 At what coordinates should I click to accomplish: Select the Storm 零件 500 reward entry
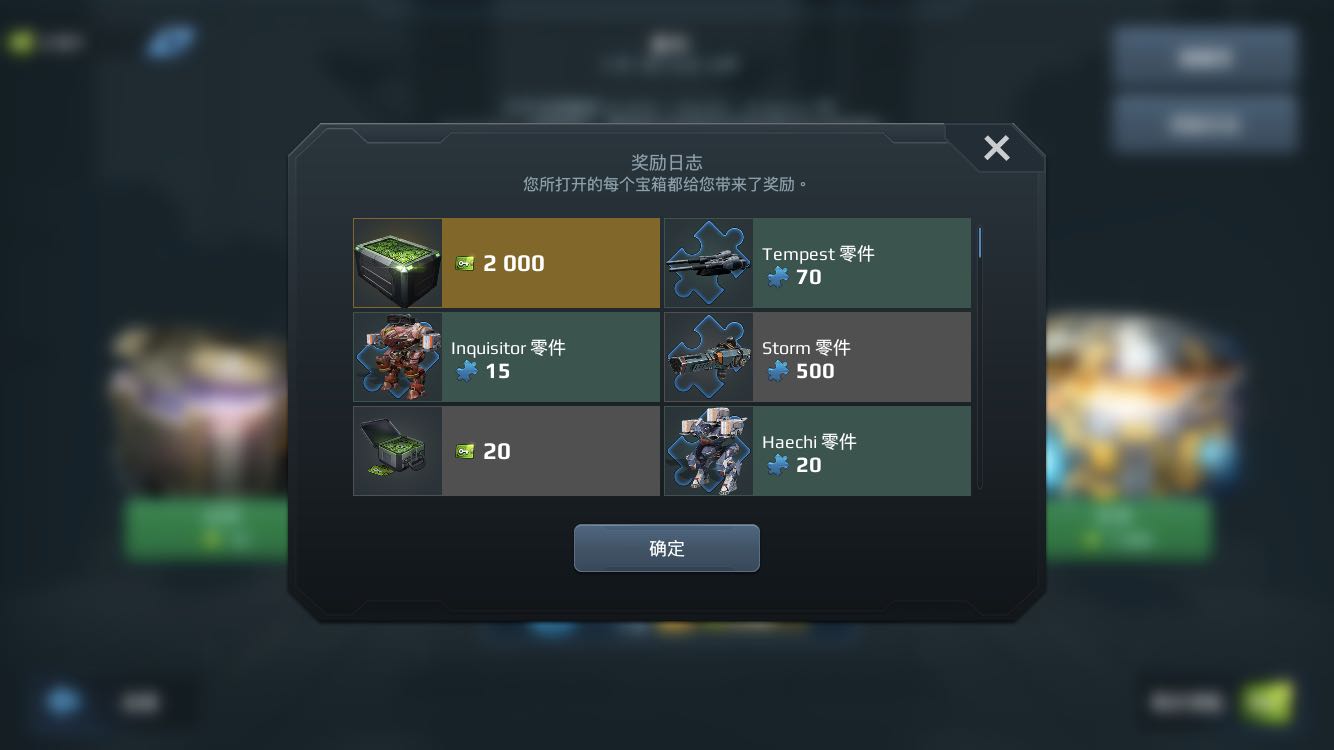click(818, 357)
